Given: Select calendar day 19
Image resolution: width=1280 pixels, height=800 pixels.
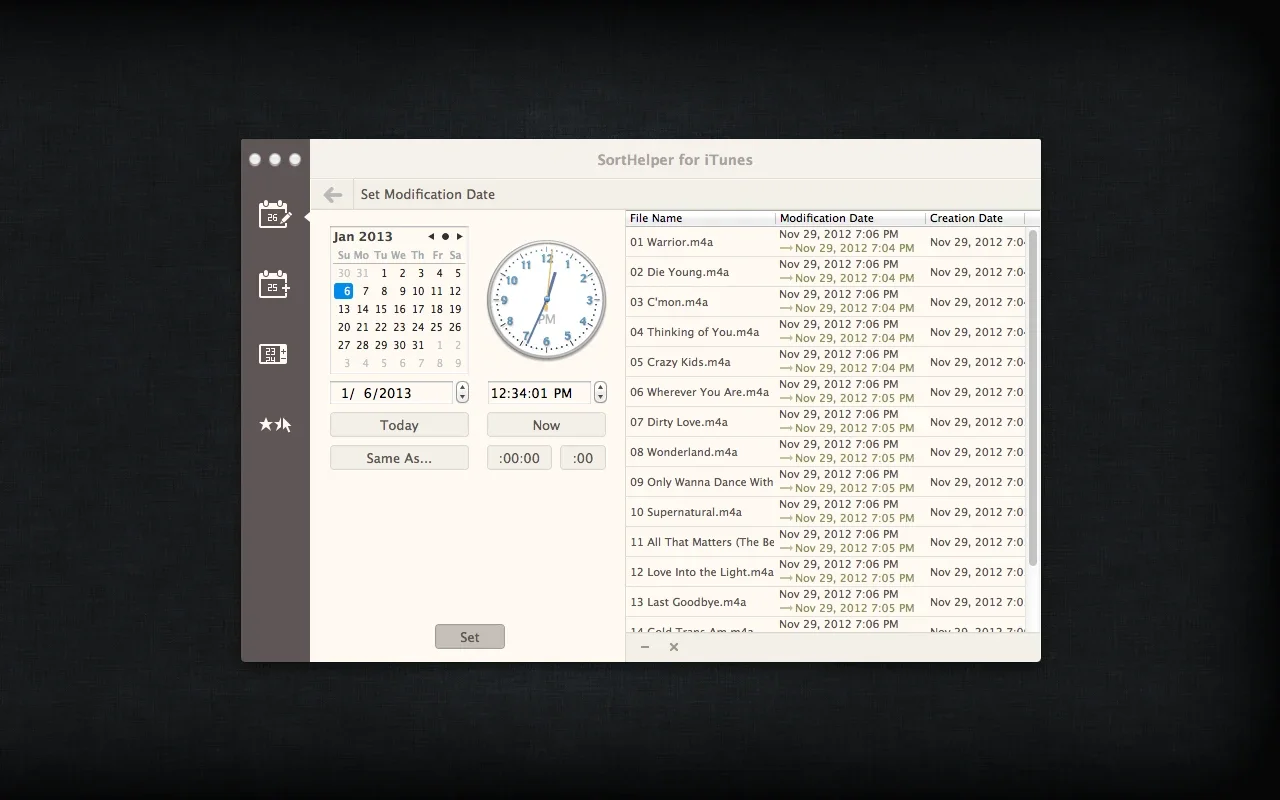Looking at the screenshot, I should (x=455, y=309).
